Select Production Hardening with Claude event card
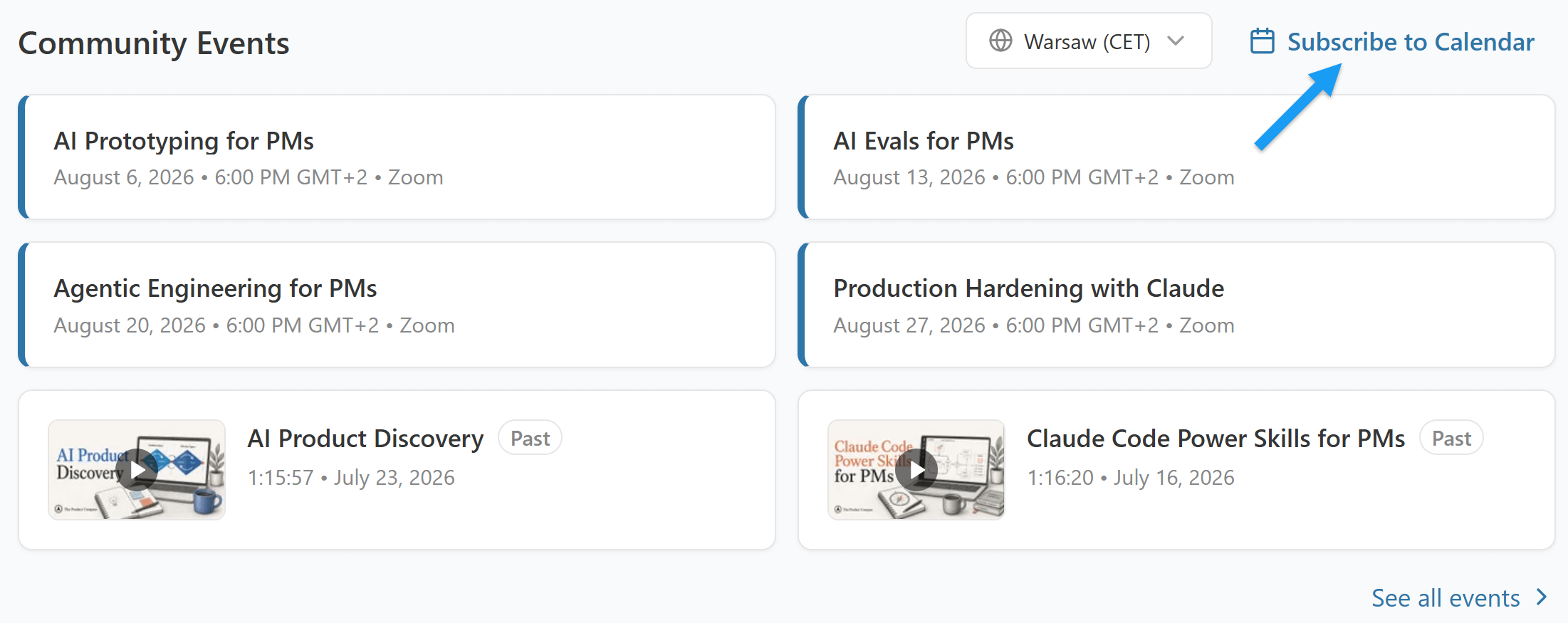Image resolution: width=1568 pixels, height=623 pixels. click(x=1176, y=305)
